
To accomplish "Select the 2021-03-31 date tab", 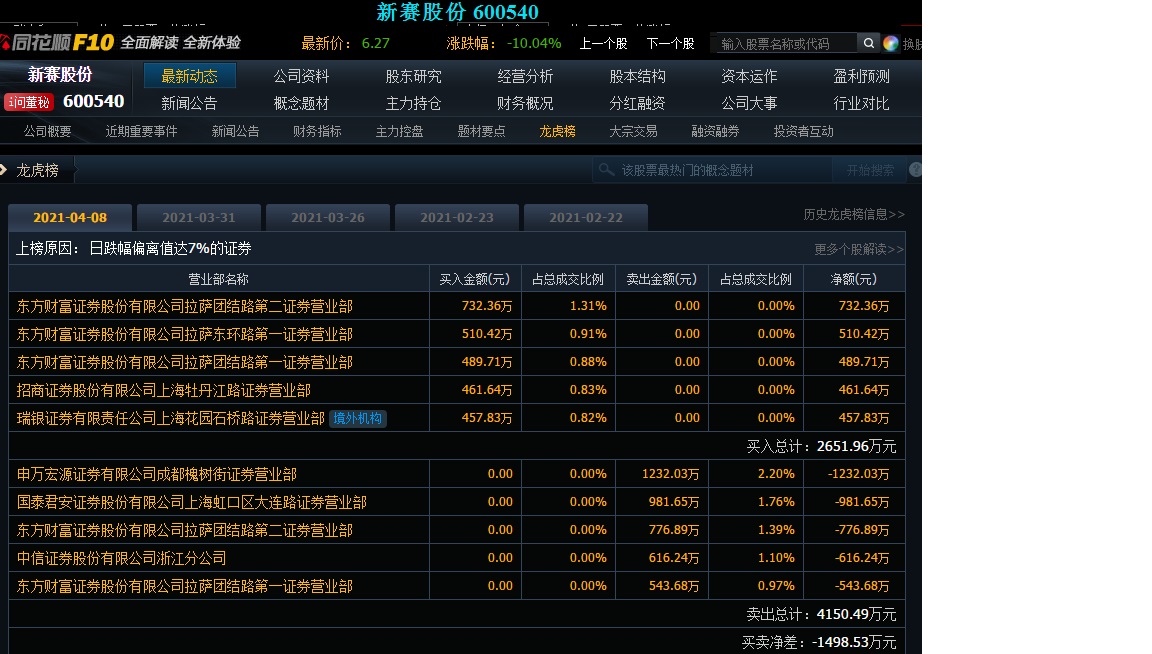I will coord(199,218).
